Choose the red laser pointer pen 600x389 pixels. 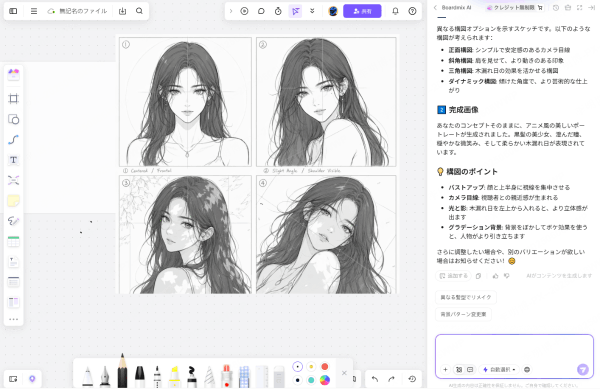[x=227, y=376]
